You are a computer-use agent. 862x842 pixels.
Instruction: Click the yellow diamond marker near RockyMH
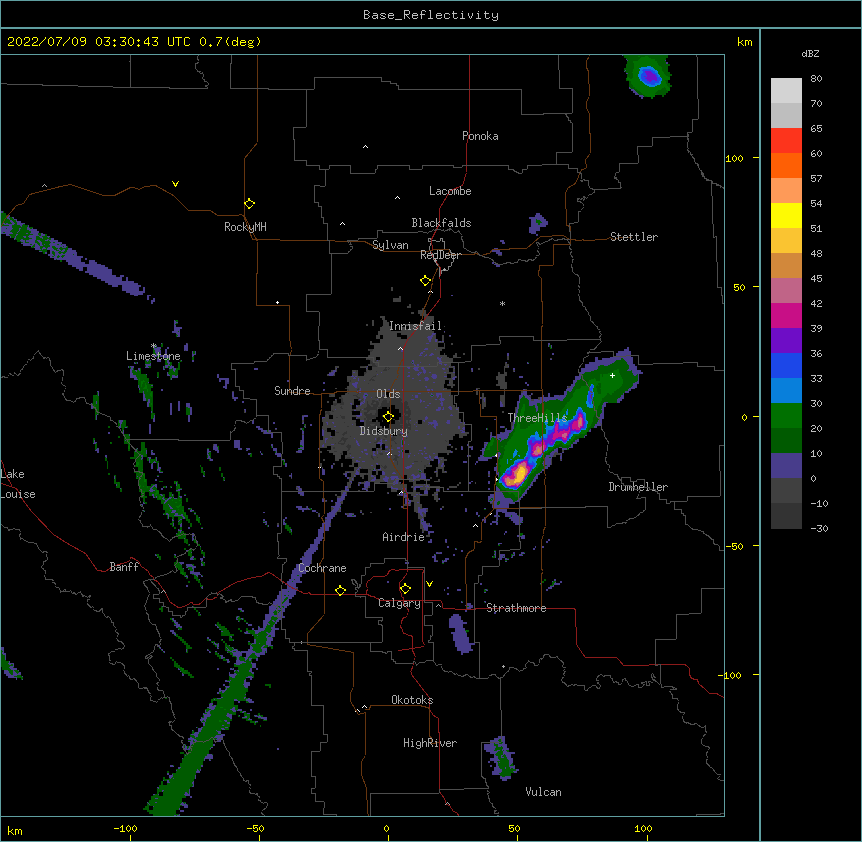249,204
